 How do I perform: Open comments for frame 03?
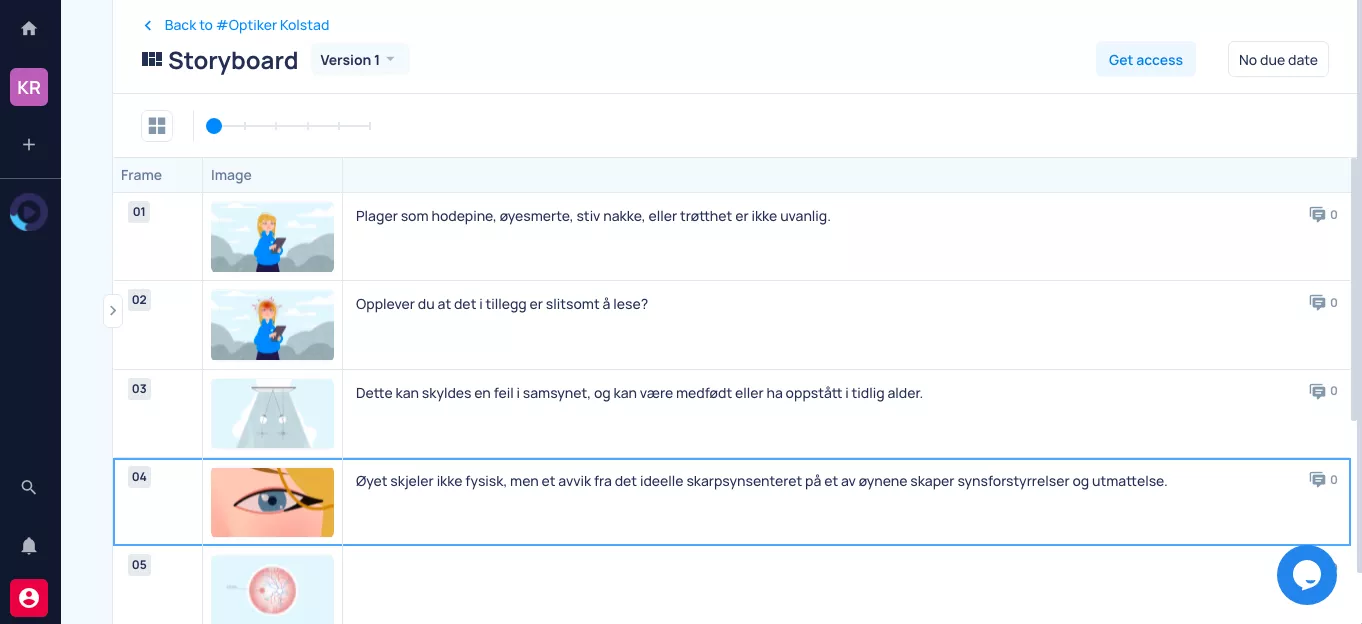[x=1323, y=392]
